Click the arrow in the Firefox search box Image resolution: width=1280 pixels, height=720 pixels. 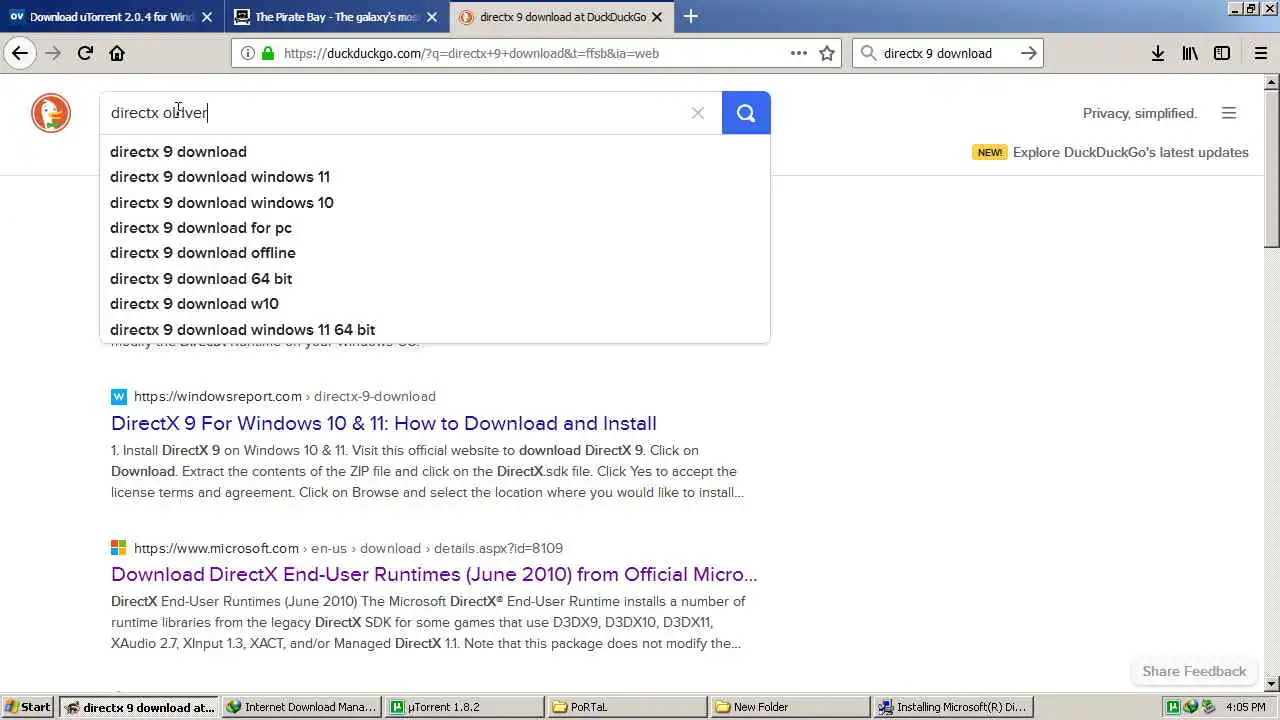tap(1028, 53)
